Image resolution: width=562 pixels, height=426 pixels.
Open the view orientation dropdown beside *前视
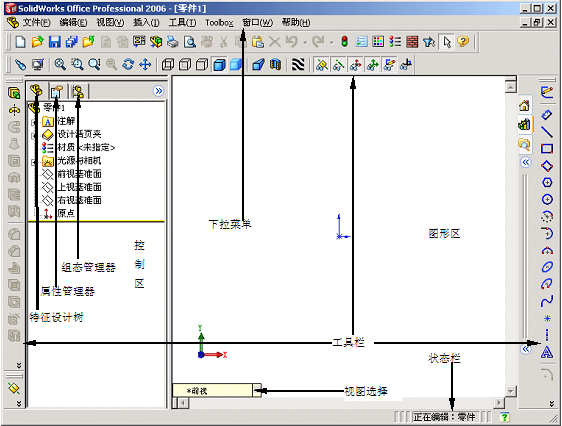pyautogui.click(x=257, y=390)
